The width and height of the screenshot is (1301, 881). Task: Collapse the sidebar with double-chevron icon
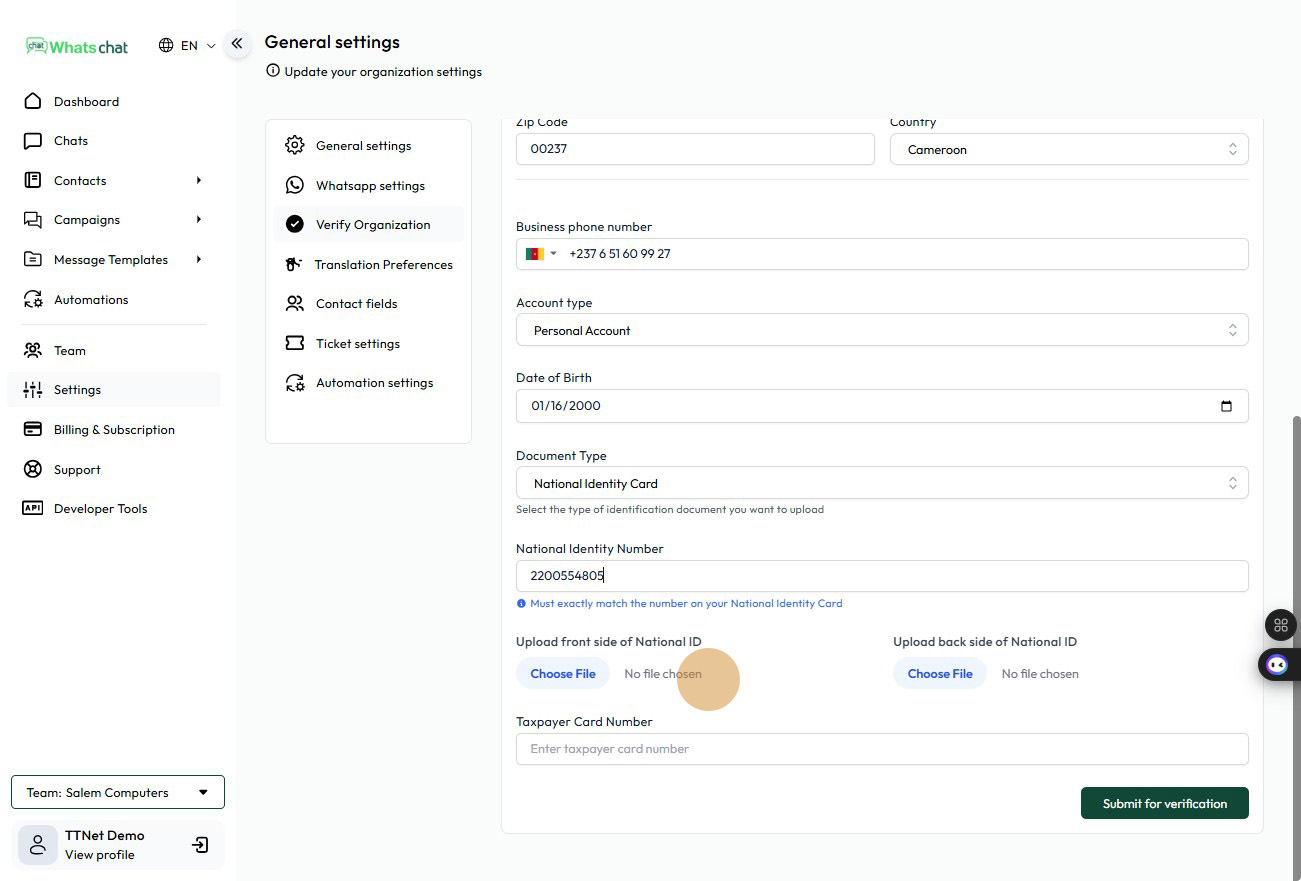pyautogui.click(x=237, y=44)
